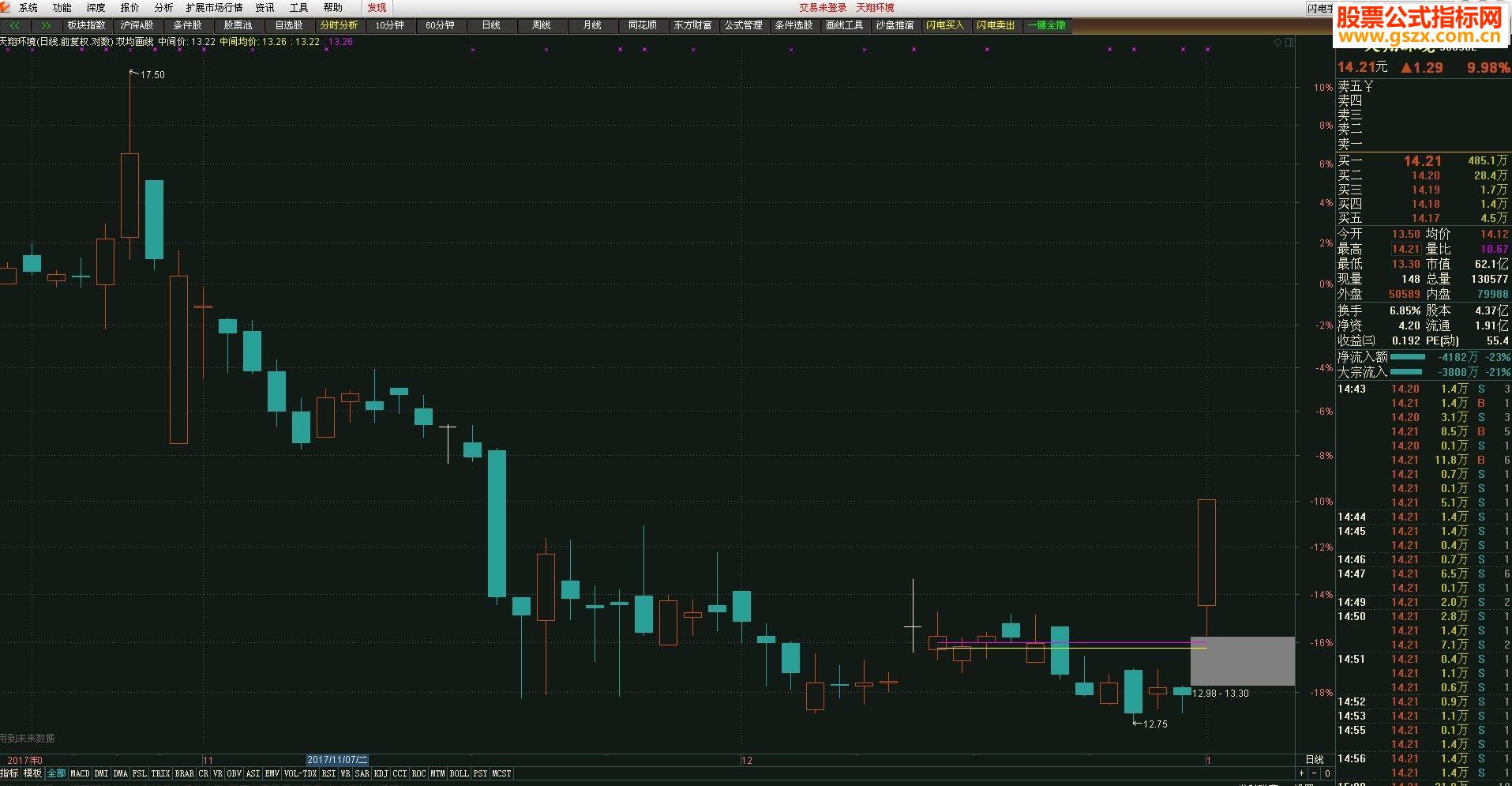Select the FSL indicator tab
The height and width of the screenshot is (786, 1512).
140,773
